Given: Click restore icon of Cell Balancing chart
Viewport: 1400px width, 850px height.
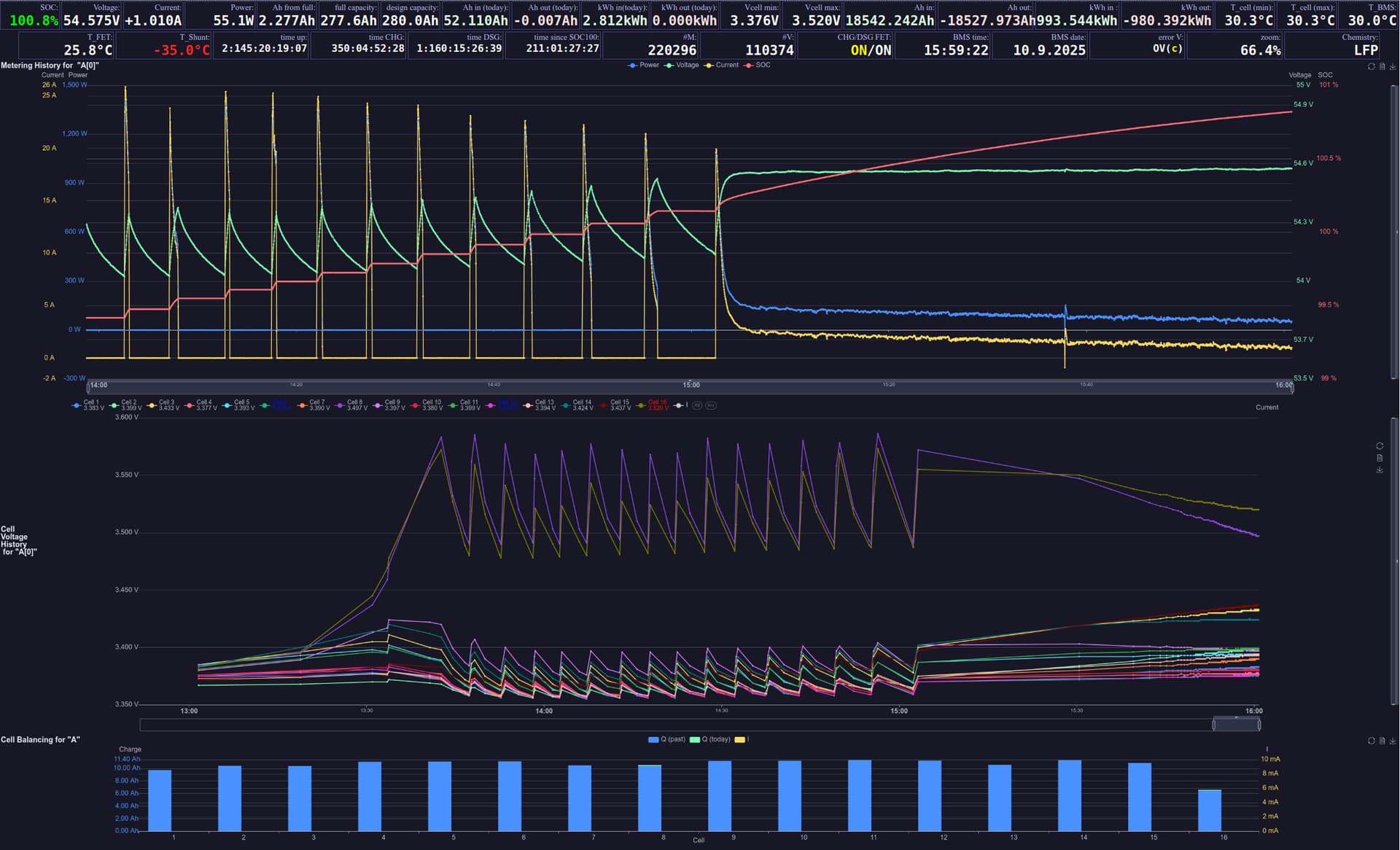Looking at the screenshot, I should coord(1371,741).
